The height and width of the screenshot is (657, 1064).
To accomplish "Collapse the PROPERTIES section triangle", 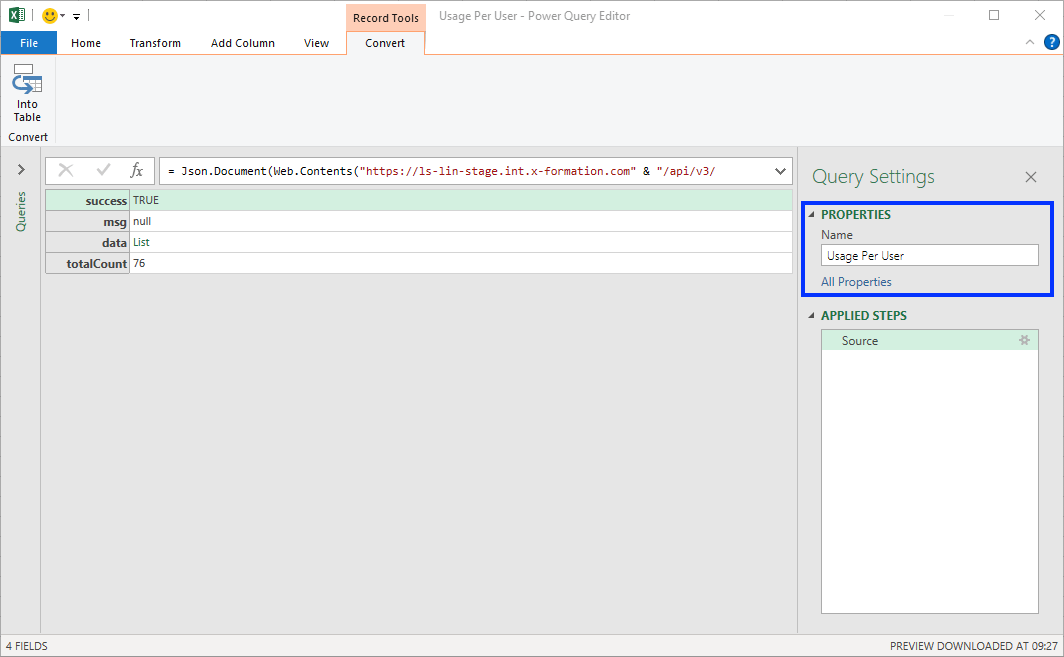I will click(812, 214).
